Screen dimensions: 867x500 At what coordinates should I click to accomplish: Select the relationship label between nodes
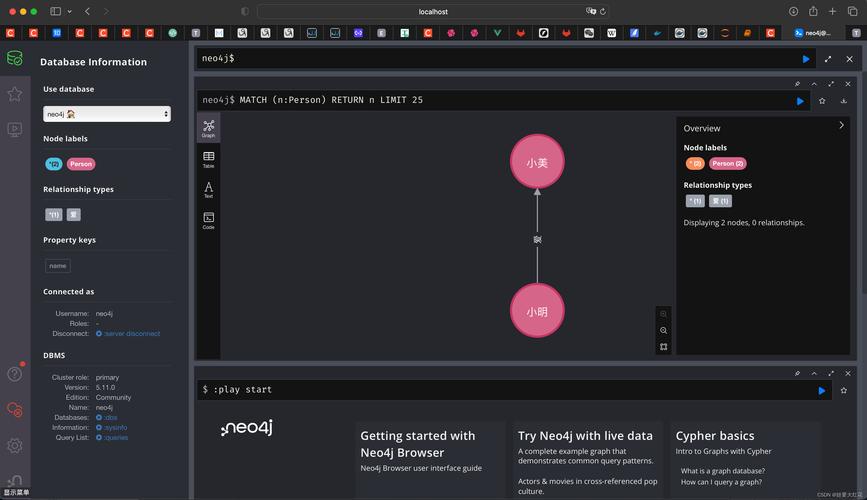coord(537,239)
